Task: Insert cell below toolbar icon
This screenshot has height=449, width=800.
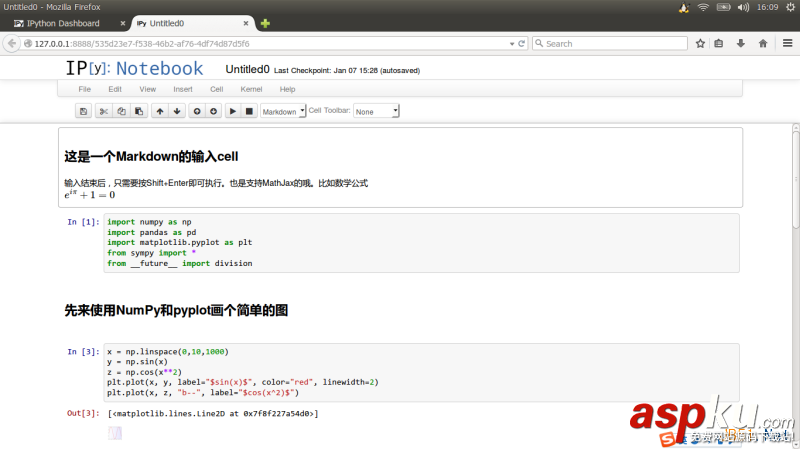Action: click(x=213, y=111)
